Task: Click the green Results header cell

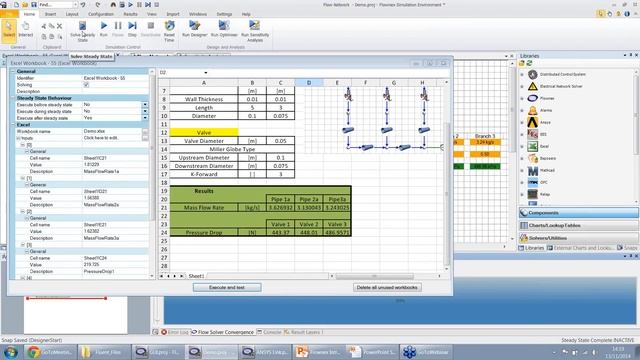Action: click(x=204, y=191)
